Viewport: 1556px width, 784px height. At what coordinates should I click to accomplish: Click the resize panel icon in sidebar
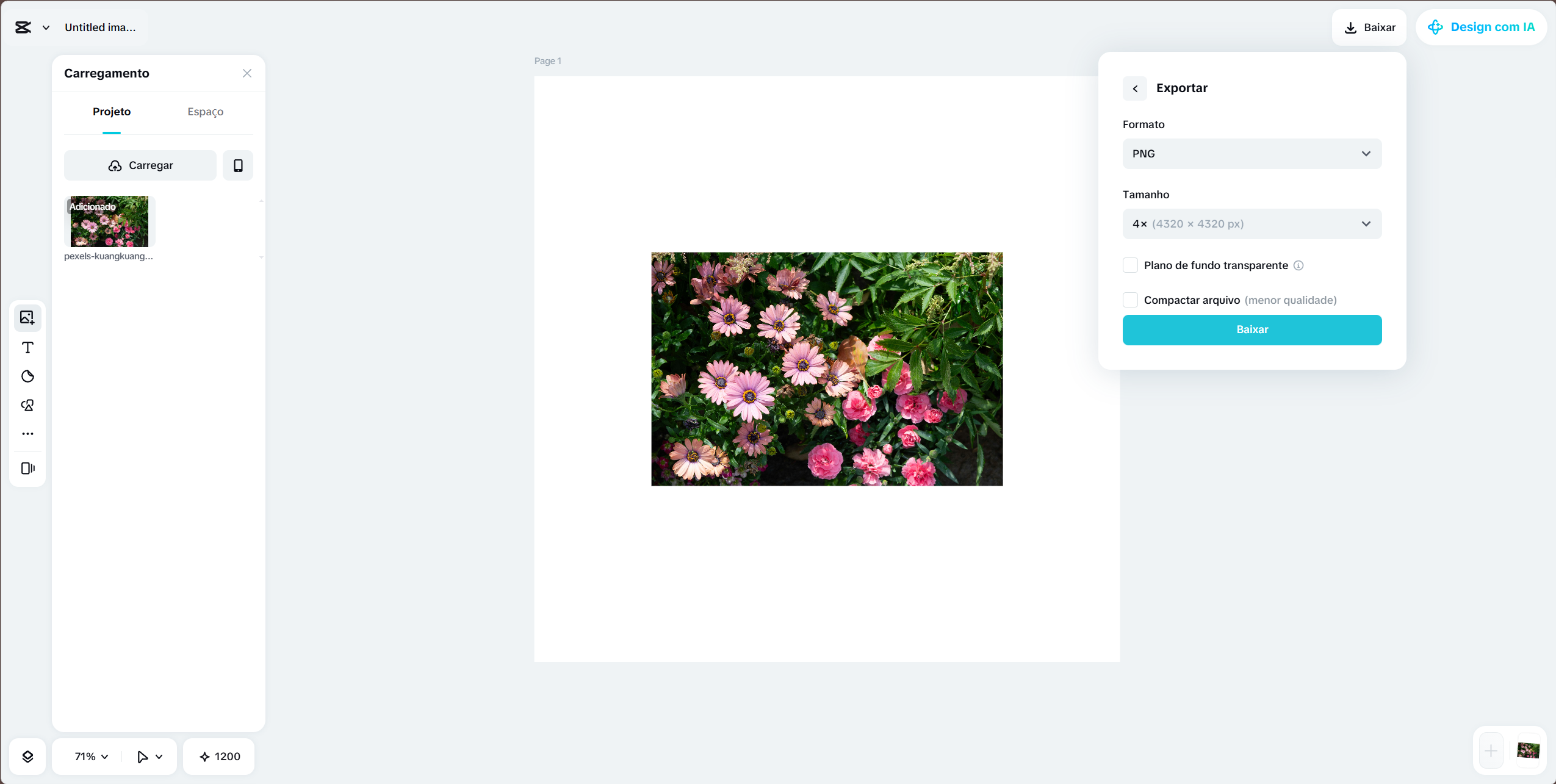[27, 468]
